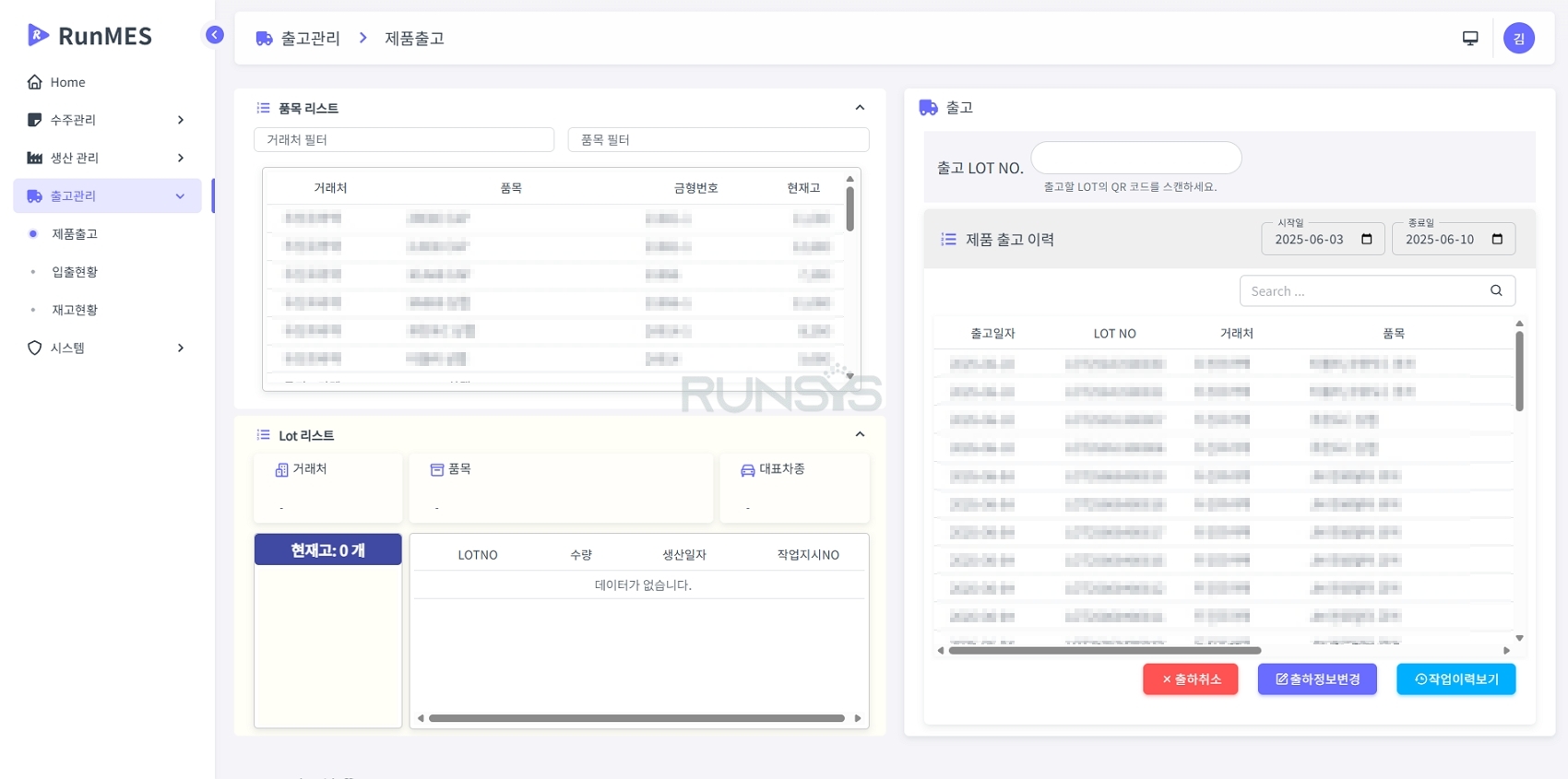The image size is (1568, 779).
Task: Sort by 작업지시NO column header
Action: 808,555
